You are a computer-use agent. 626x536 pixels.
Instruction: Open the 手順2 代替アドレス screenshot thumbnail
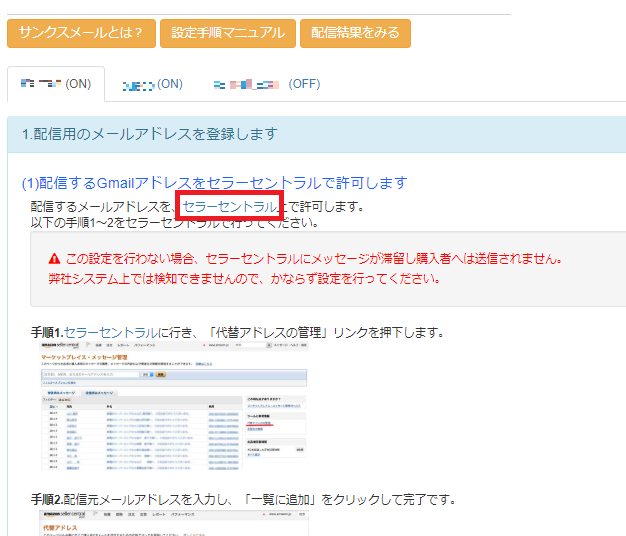click(174, 523)
